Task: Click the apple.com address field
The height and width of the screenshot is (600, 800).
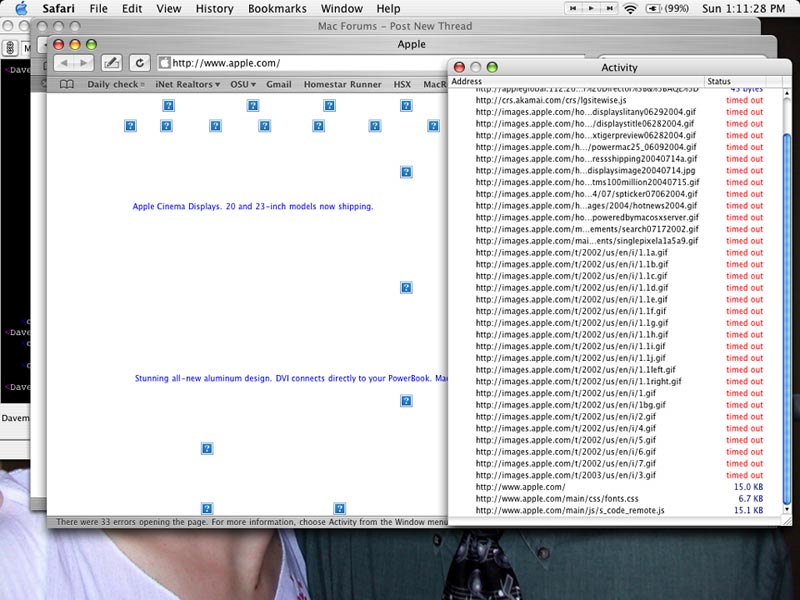Action: 302,63
